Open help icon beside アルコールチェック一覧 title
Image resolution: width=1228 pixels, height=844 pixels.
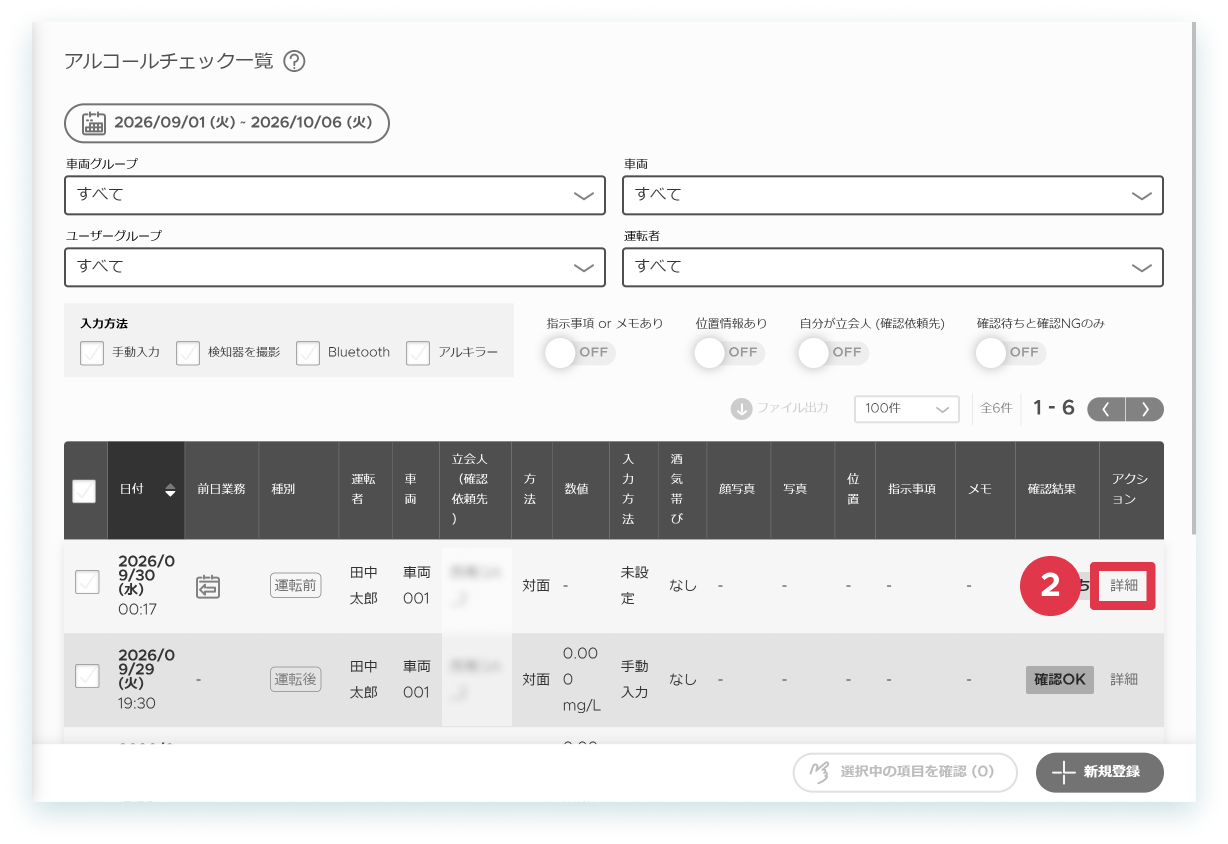coord(294,61)
